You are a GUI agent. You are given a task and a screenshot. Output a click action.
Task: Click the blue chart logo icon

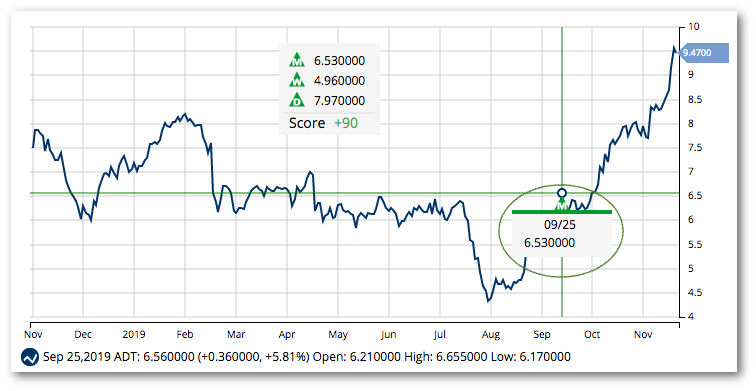[30, 358]
